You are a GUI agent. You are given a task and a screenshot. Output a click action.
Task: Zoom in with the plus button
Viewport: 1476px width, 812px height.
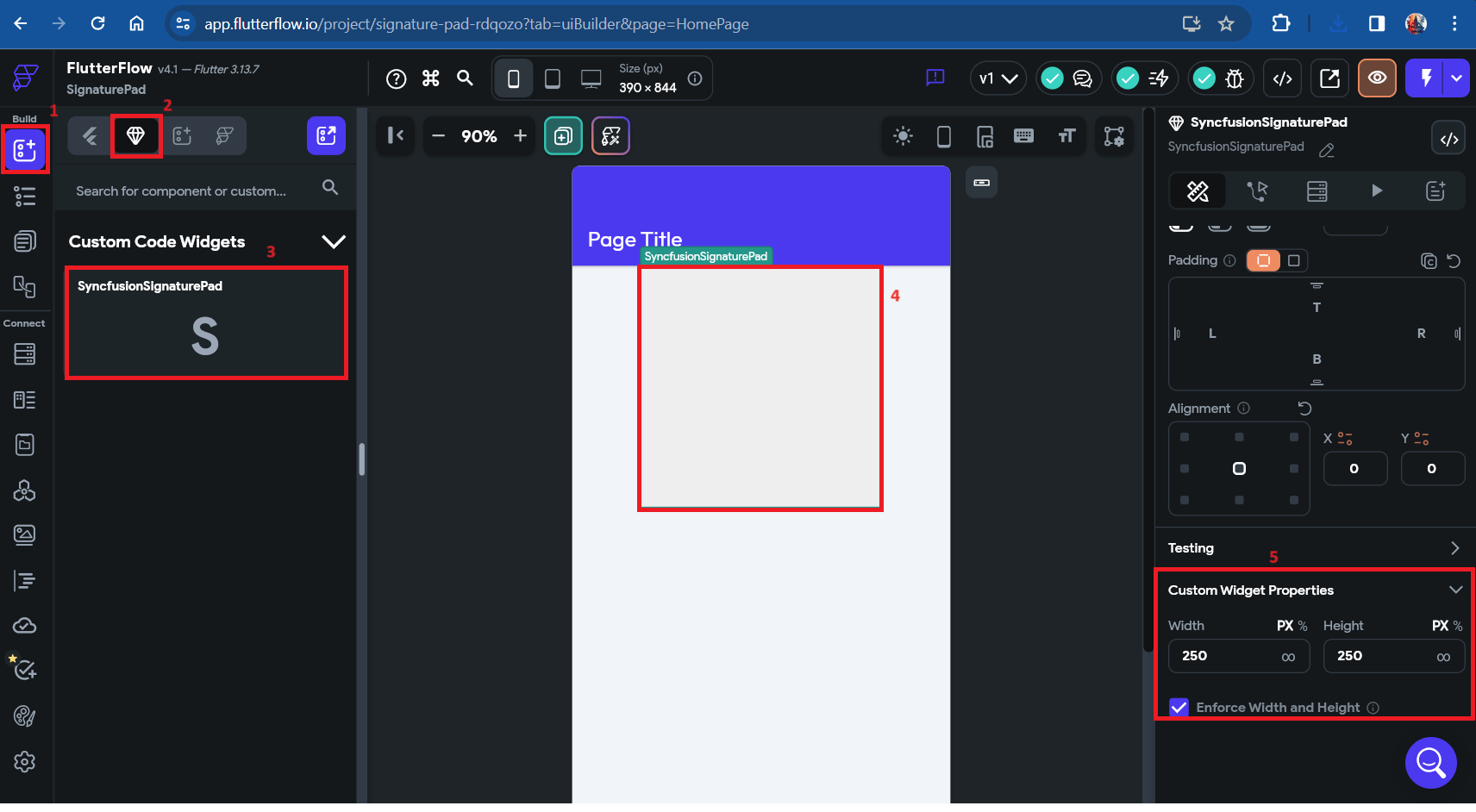[x=520, y=136]
